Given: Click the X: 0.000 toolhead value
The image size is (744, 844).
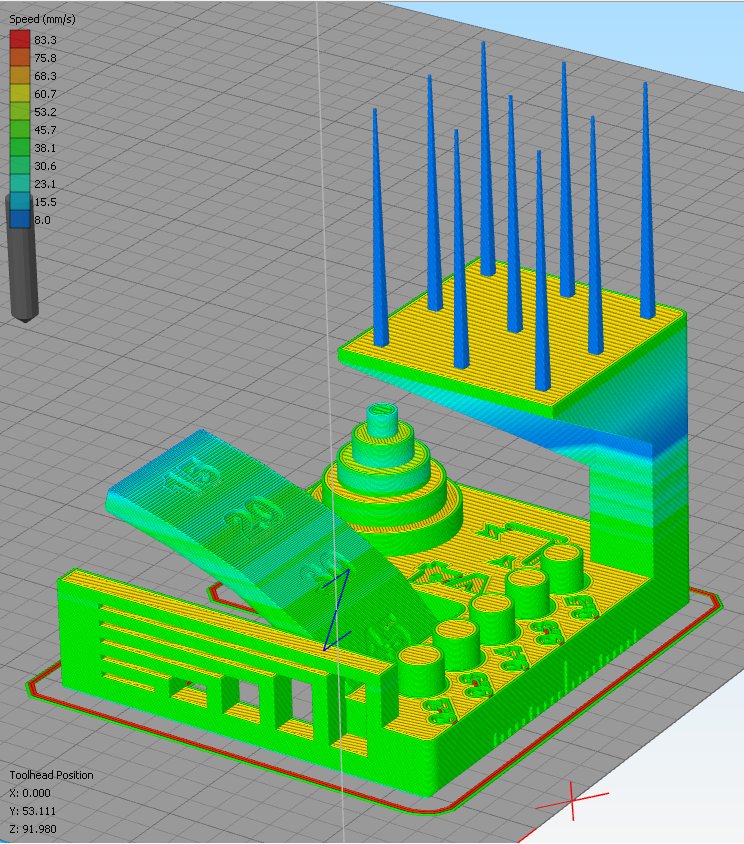Looking at the screenshot, I should (x=30, y=793).
